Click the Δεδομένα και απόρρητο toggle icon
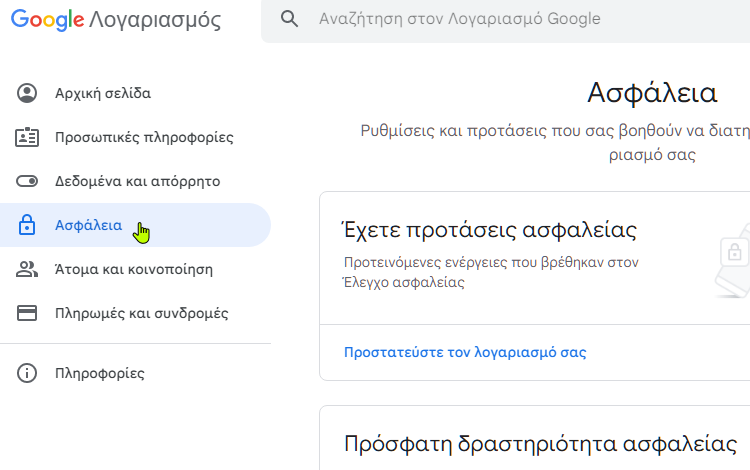 coord(27,181)
